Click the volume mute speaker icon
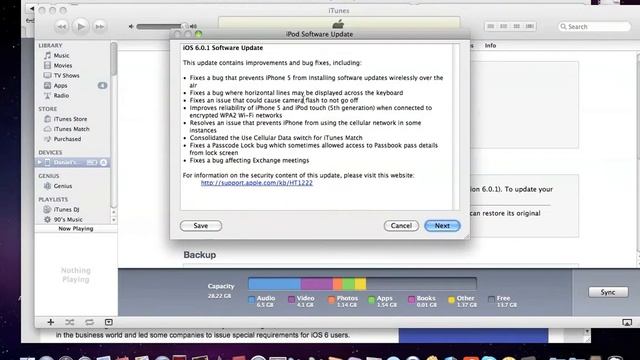The width and height of the screenshot is (640, 360). point(131,27)
